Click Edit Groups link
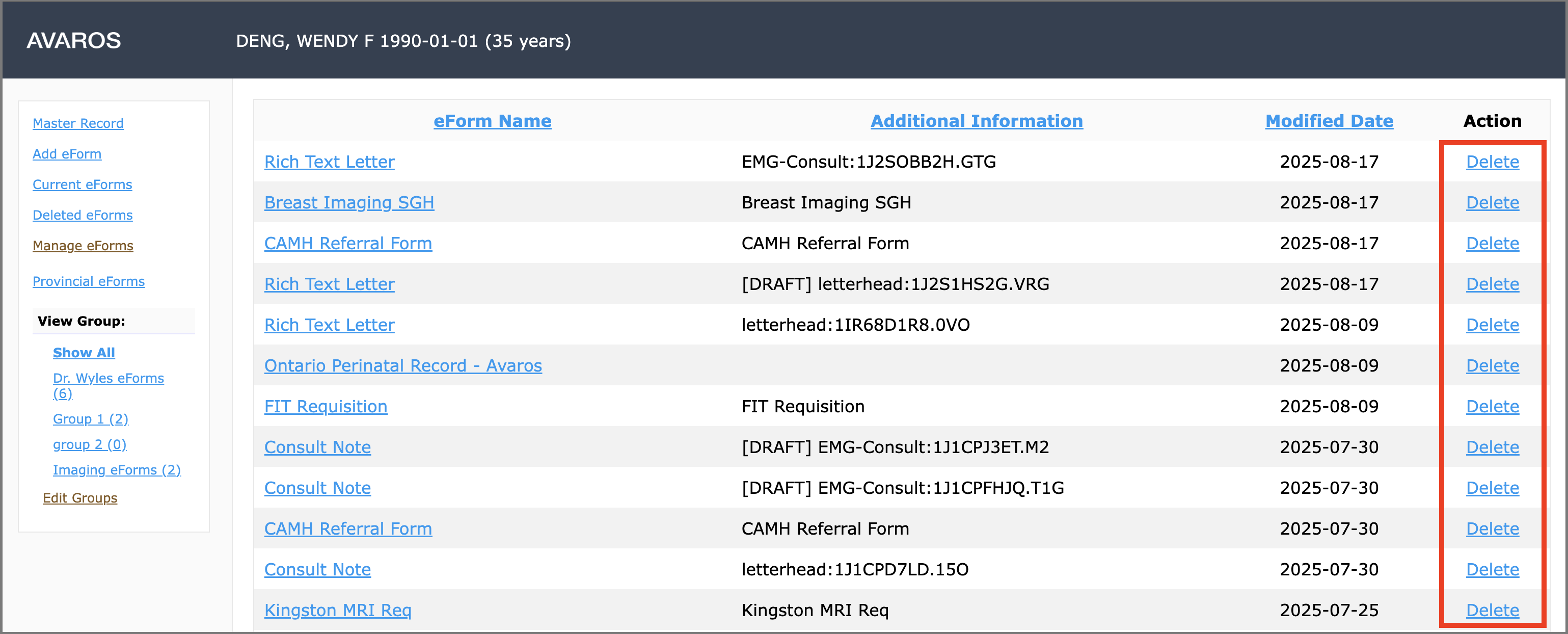Image resolution: width=1568 pixels, height=634 pixels. 80,498
